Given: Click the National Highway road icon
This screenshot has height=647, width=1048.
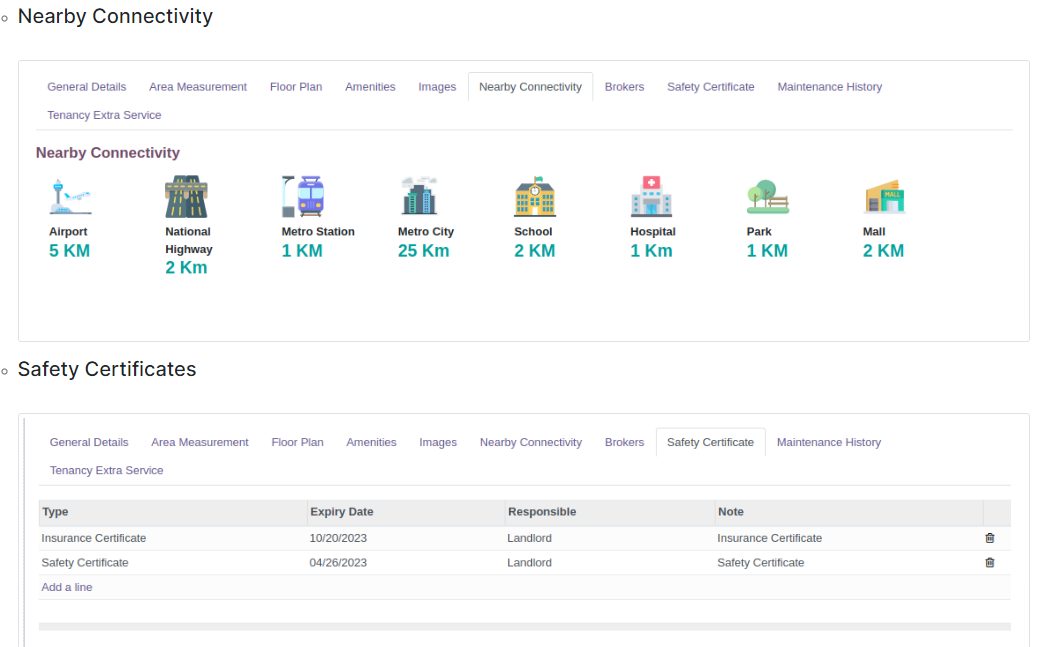Looking at the screenshot, I should (186, 197).
